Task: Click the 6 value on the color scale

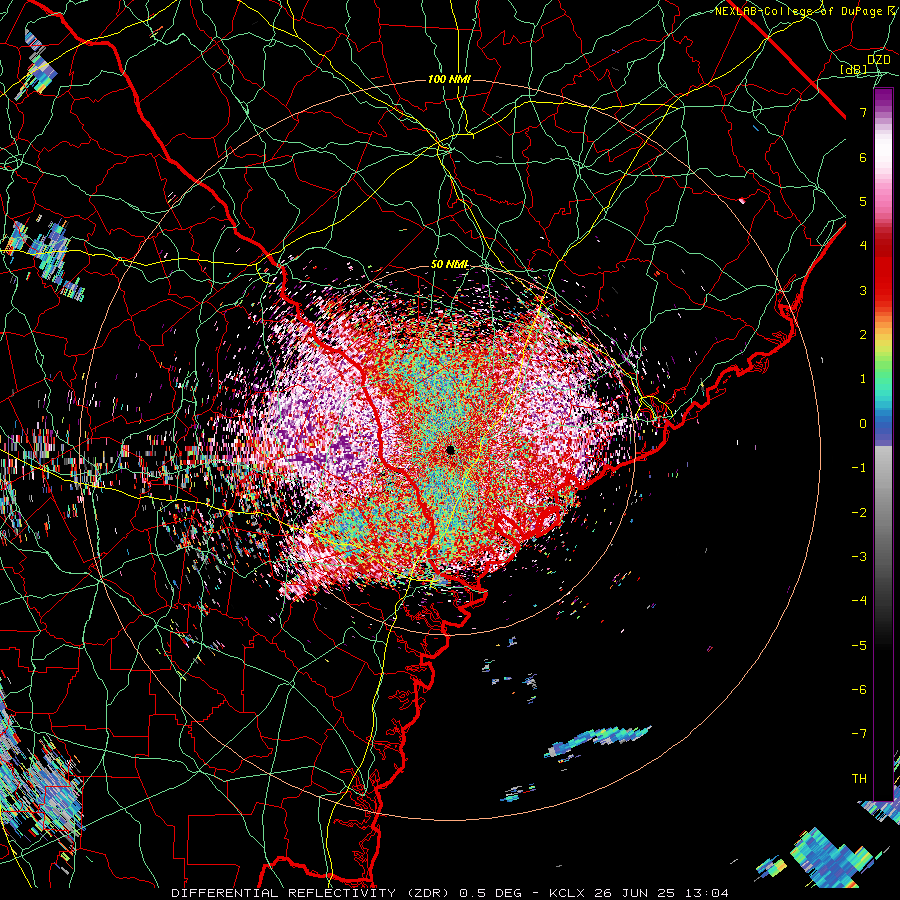Action: [x=863, y=157]
